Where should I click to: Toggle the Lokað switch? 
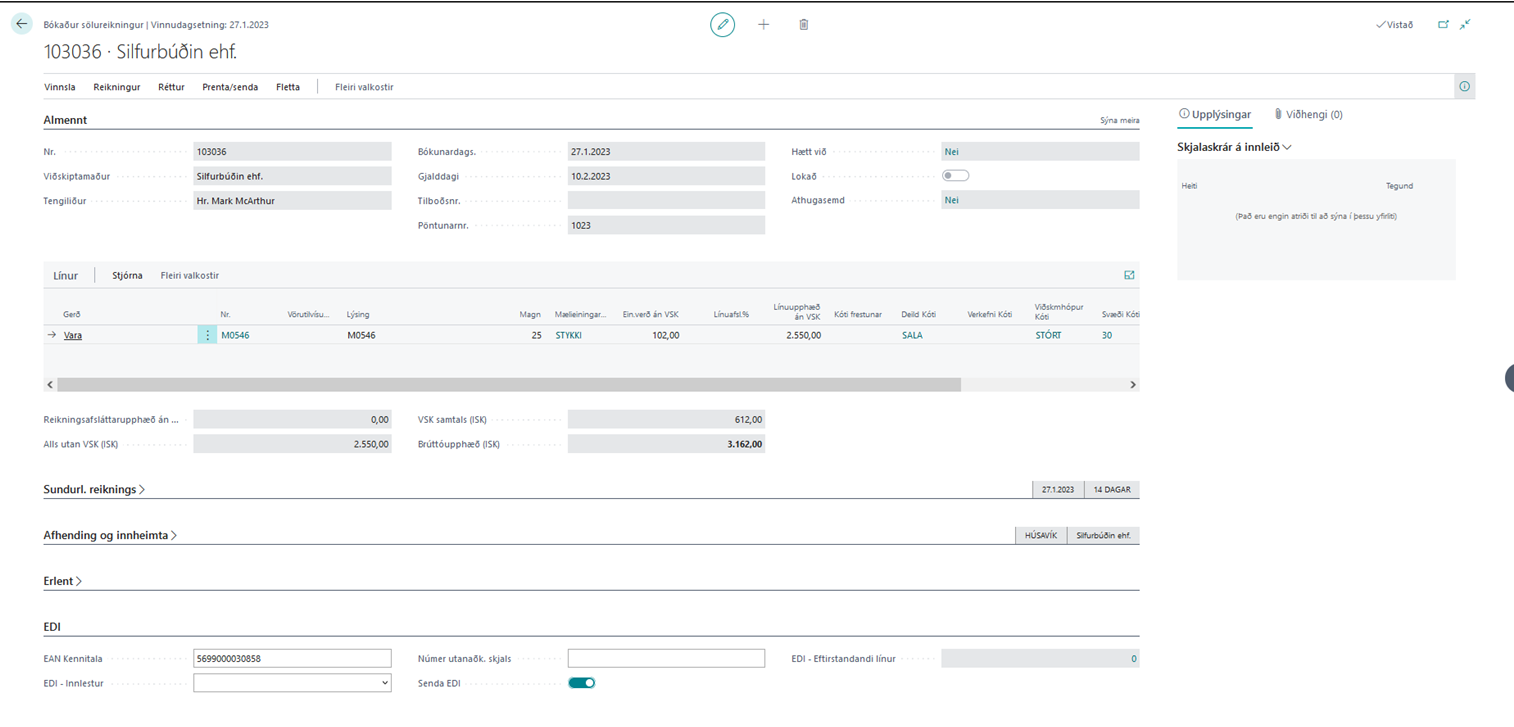tap(955, 176)
